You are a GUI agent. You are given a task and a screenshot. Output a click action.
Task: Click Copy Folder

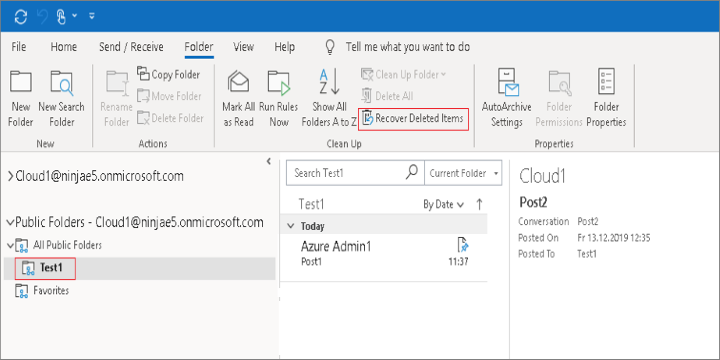coord(169,74)
